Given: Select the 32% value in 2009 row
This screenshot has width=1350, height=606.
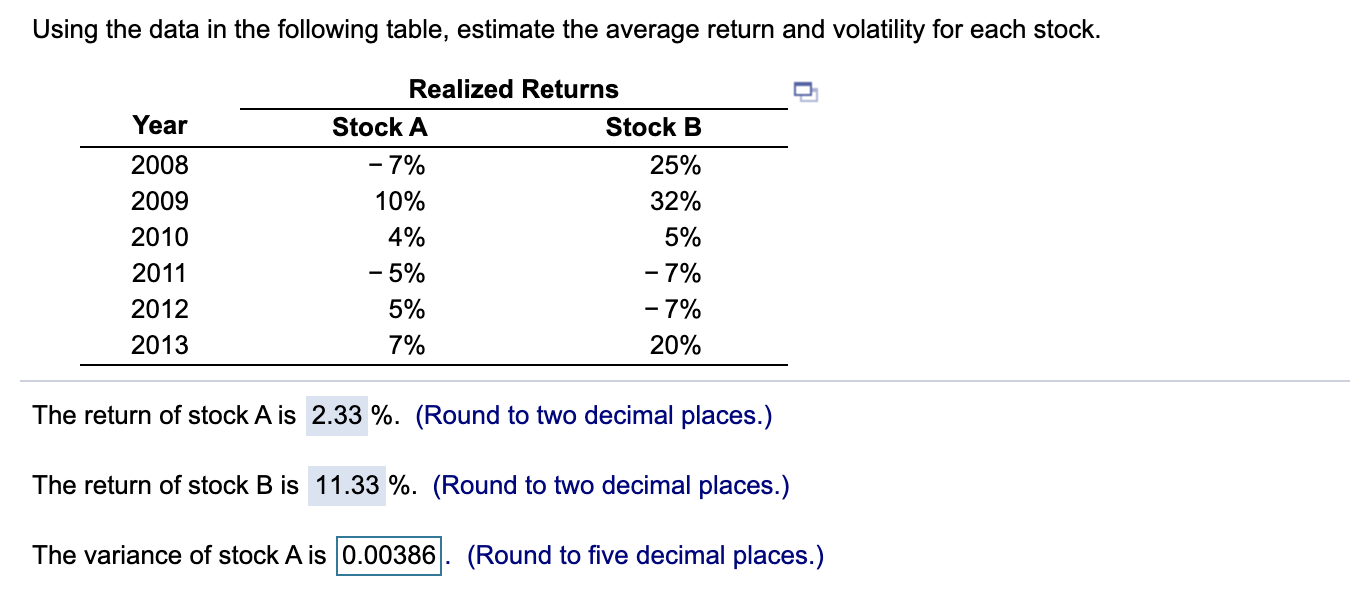Looking at the screenshot, I should coord(676,201).
